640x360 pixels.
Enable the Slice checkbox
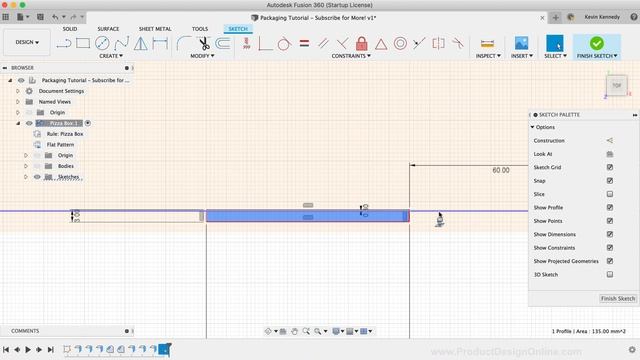[610, 194]
